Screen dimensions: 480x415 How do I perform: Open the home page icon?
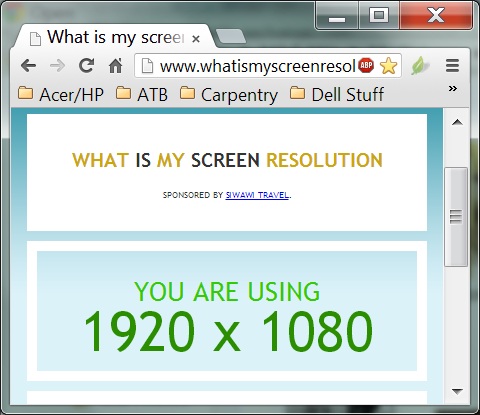pos(115,65)
